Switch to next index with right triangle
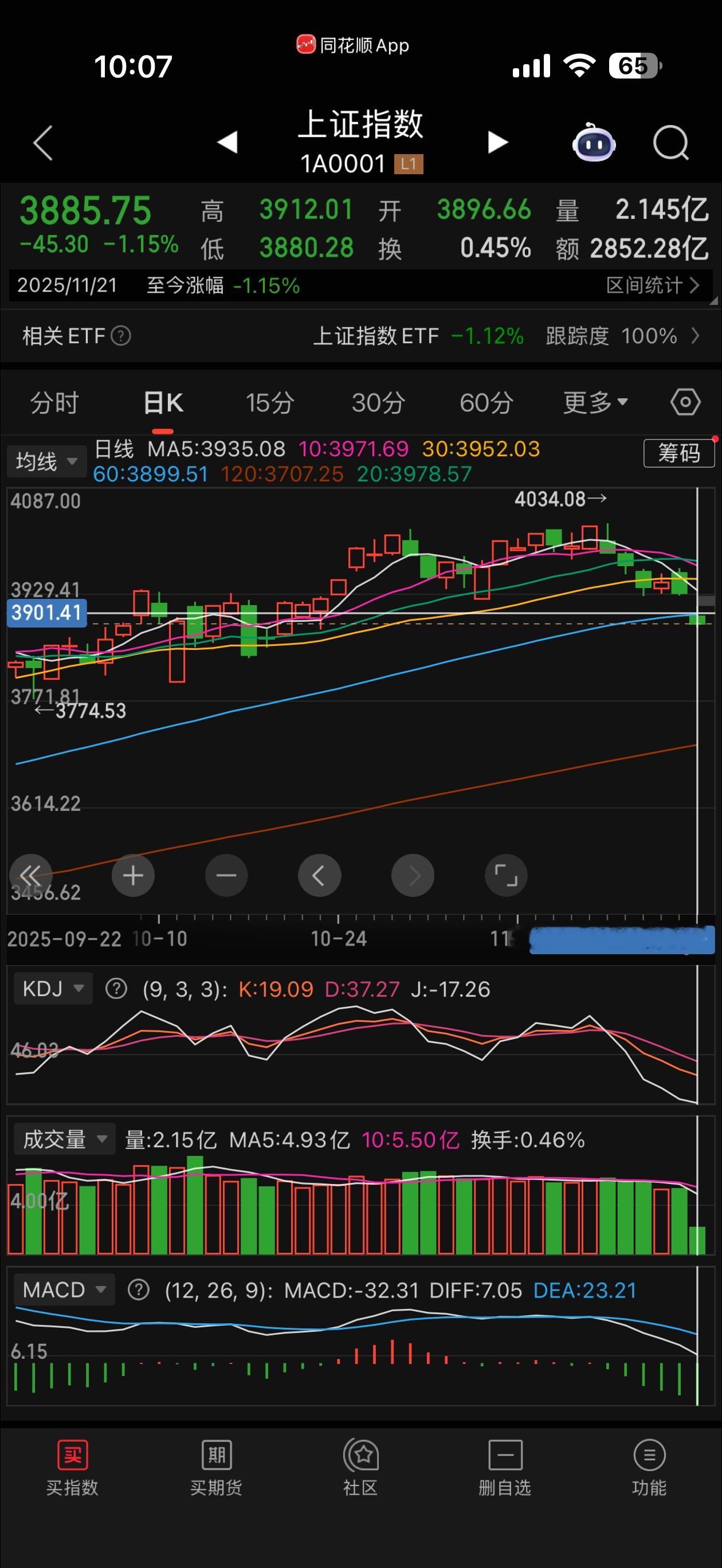The height and width of the screenshot is (1568, 722). [x=497, y=143]
